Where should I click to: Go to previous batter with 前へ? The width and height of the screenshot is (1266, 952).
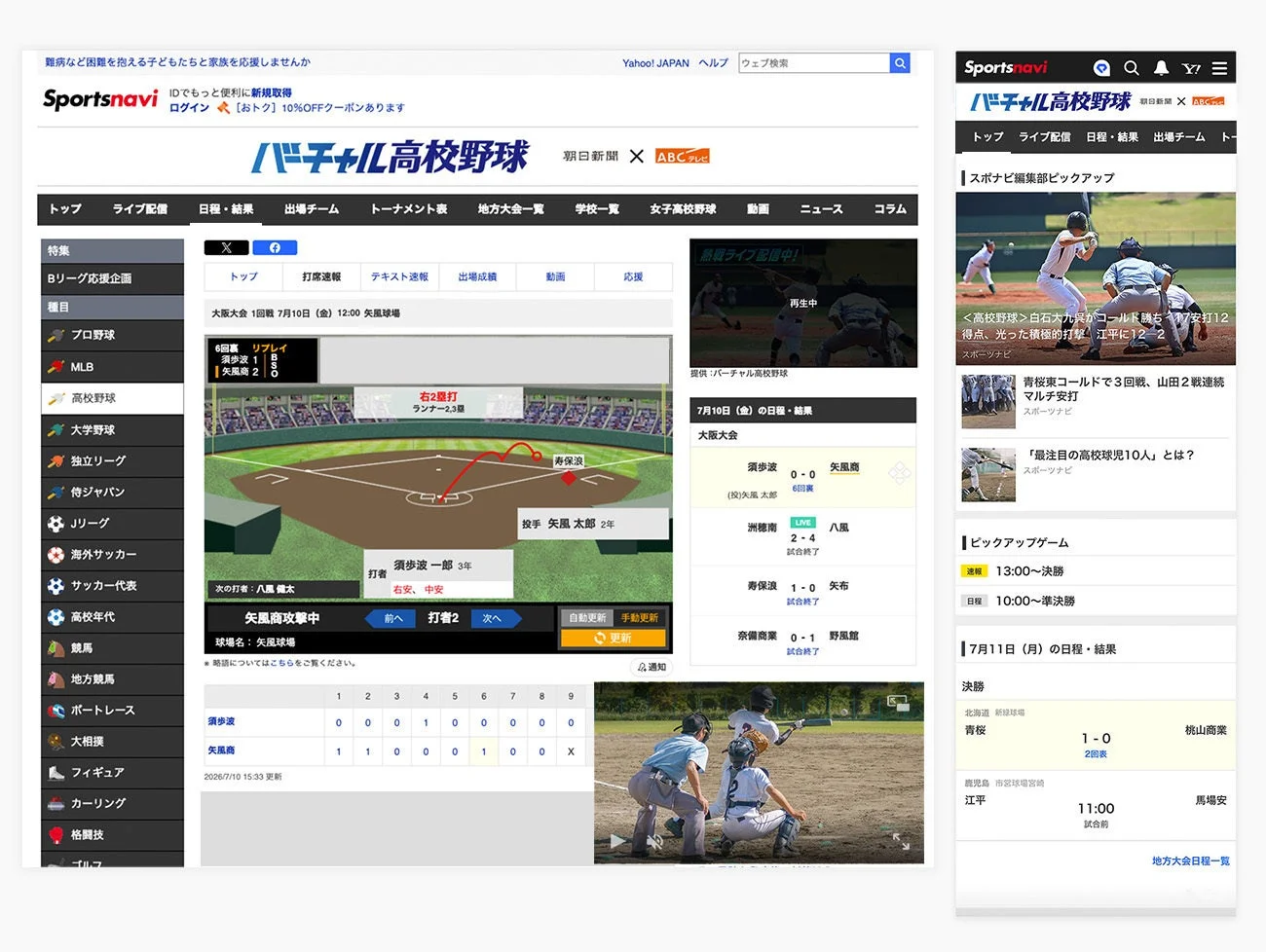coord(391,618)
